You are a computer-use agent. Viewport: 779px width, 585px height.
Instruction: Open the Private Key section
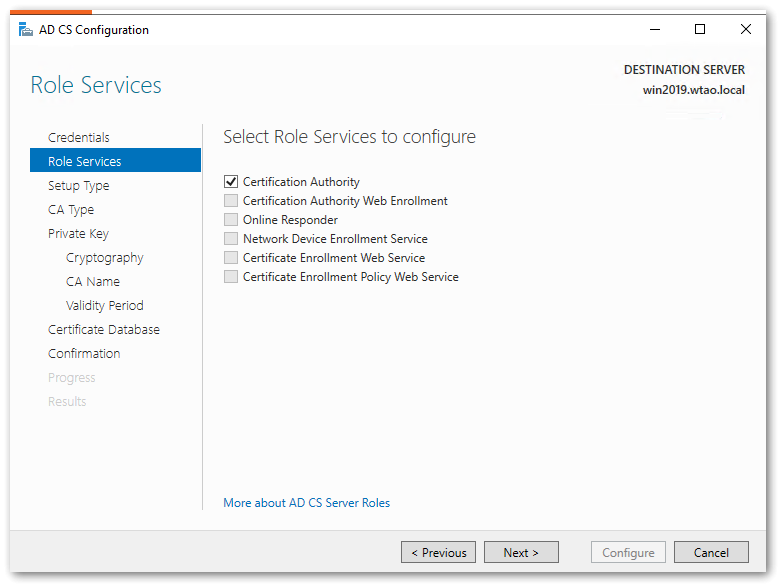(x=78, y=233)
